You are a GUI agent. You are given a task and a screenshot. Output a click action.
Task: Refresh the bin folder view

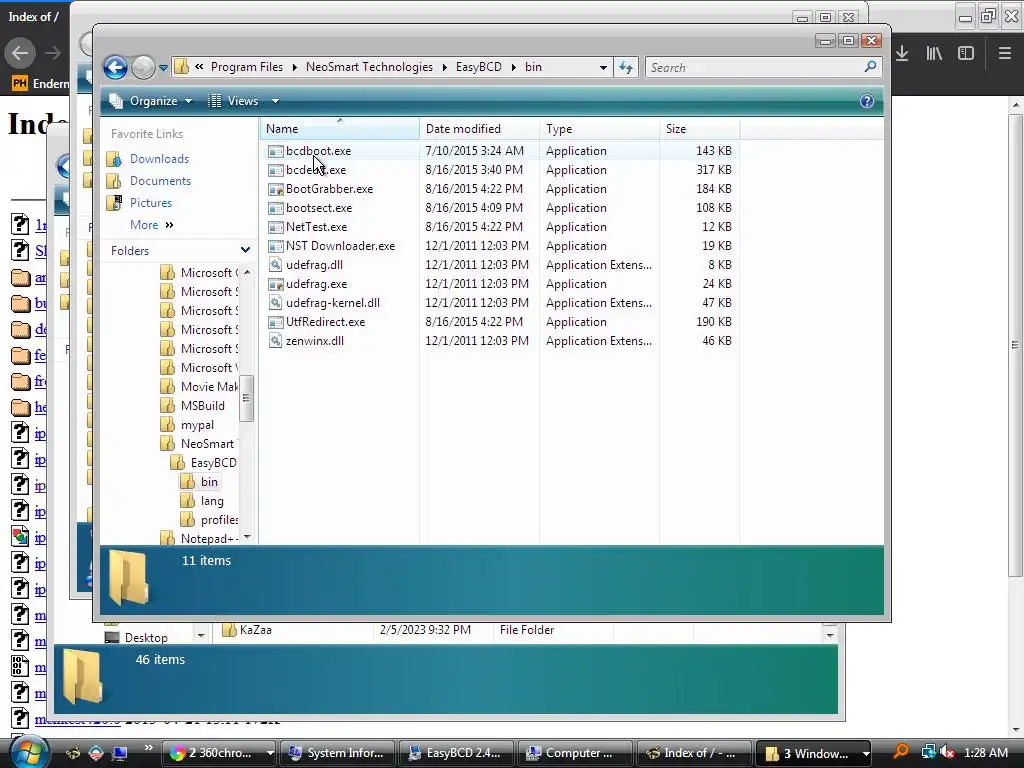(626, 67)
